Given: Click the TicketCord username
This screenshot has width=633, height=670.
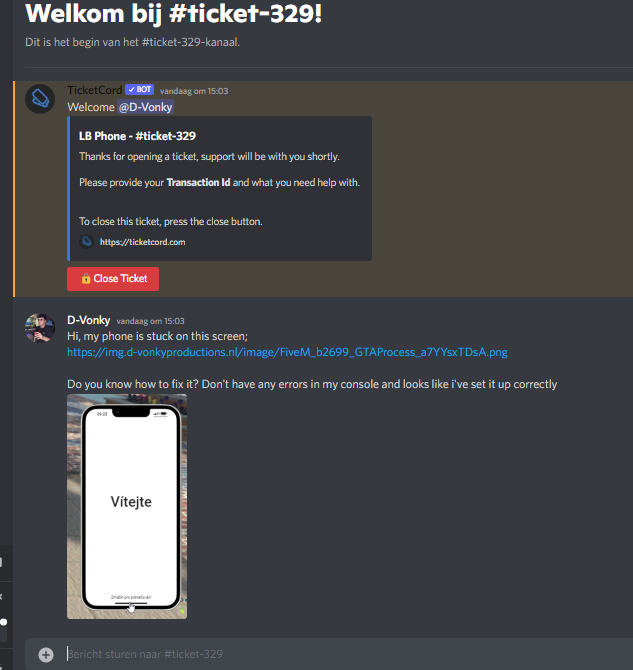Looking at the screenshot, I should tap(94, 90).
